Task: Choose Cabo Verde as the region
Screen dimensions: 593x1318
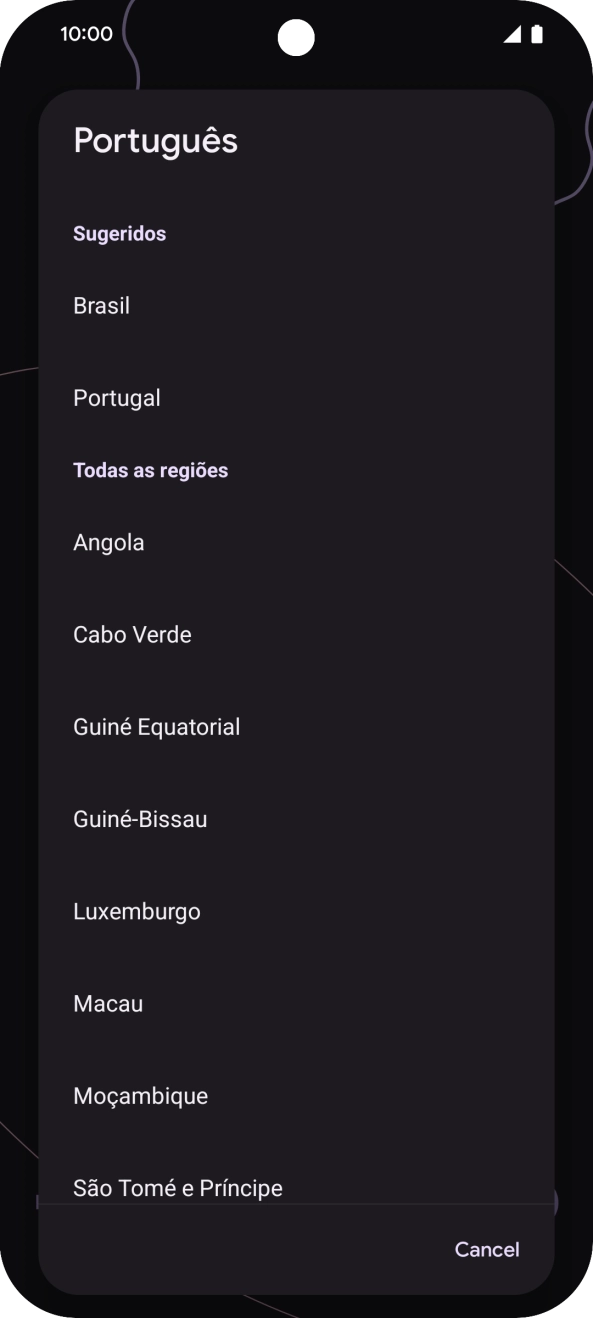Action: click(x=132, y=634)
